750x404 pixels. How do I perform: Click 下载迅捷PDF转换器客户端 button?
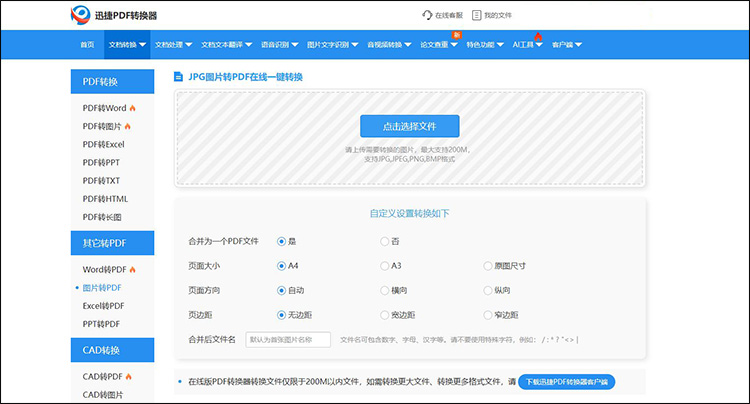(x=566, y=382)
